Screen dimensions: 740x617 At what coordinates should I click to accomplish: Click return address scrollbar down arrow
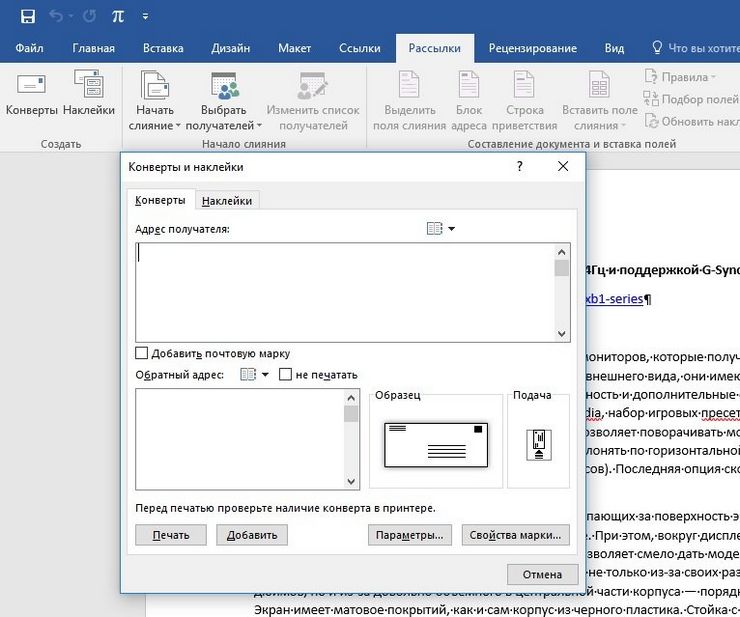tap(351, 482)
